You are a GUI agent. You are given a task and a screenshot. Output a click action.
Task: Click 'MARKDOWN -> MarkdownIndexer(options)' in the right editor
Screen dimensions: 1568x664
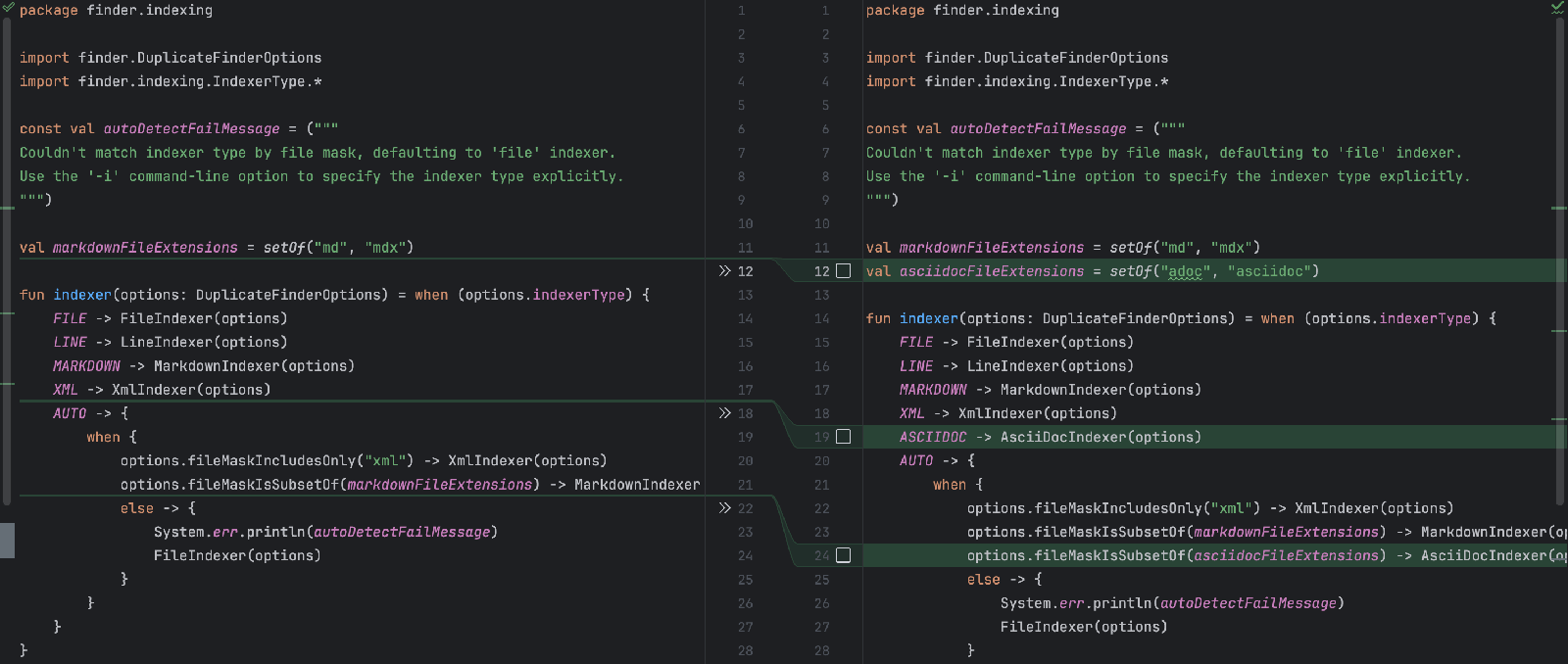(x=1051, y=390)
